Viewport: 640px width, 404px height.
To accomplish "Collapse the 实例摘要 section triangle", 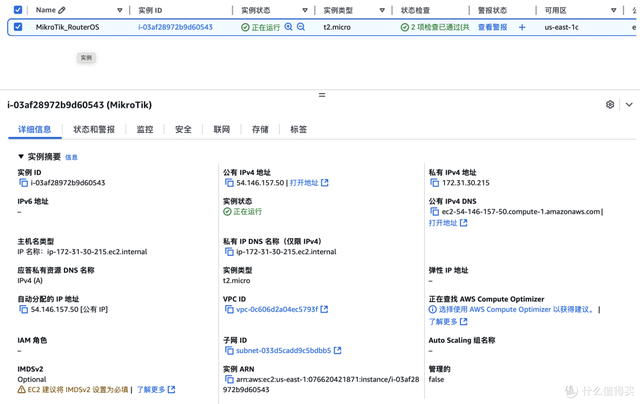I will click(21, 156).
